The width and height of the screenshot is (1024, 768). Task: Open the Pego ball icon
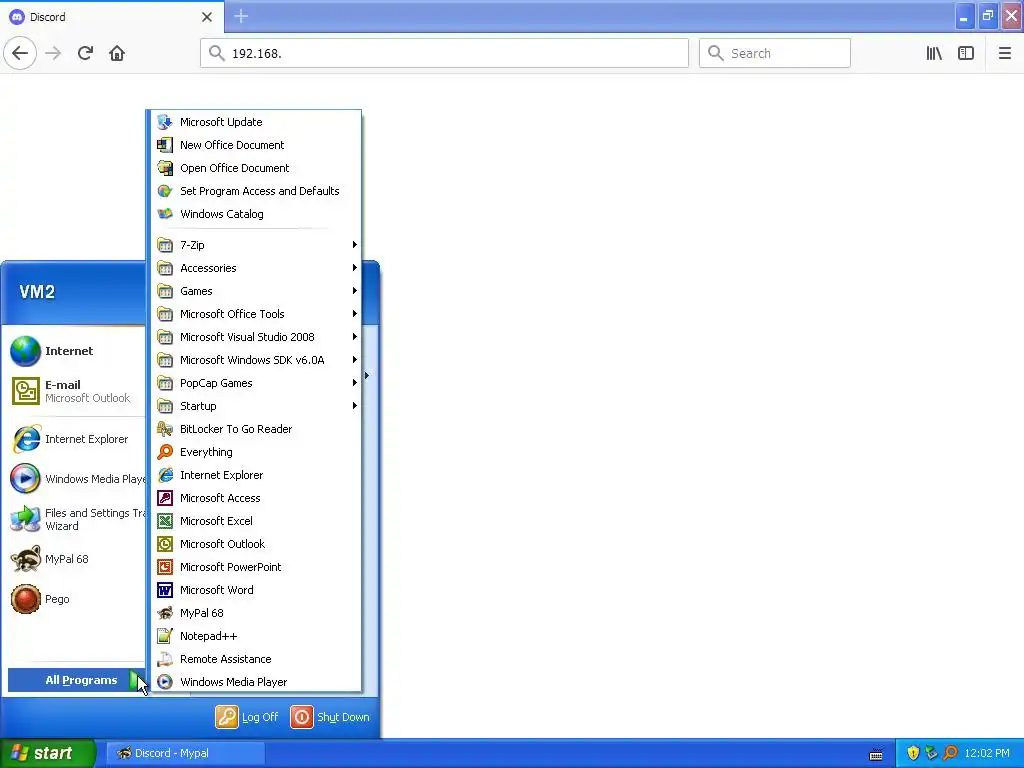coord(25,599)
